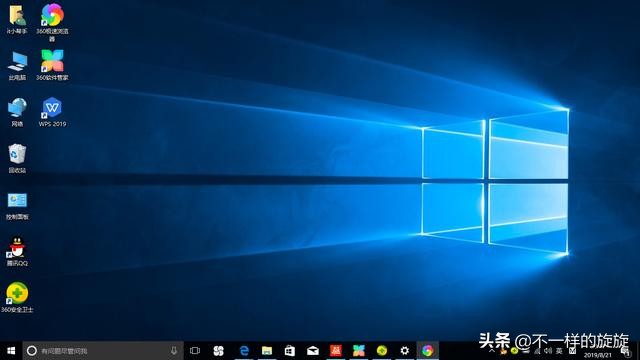
Task: Open Settings gear in the taskbar
Action: [404, 351]
